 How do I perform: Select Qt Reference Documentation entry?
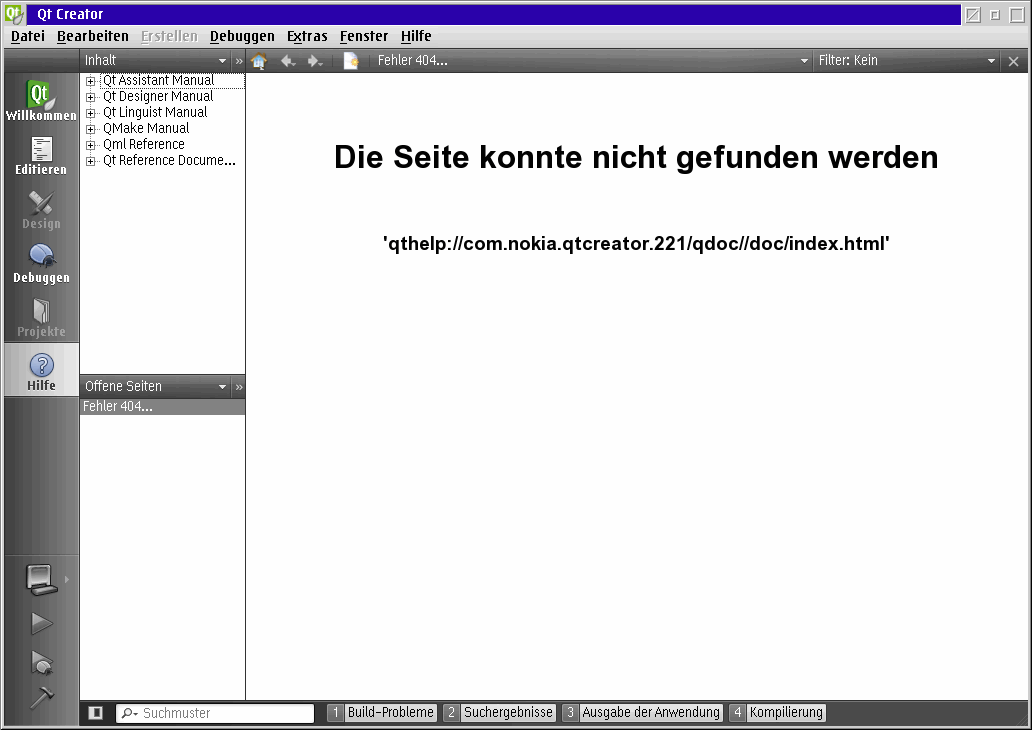click(169, 161)
